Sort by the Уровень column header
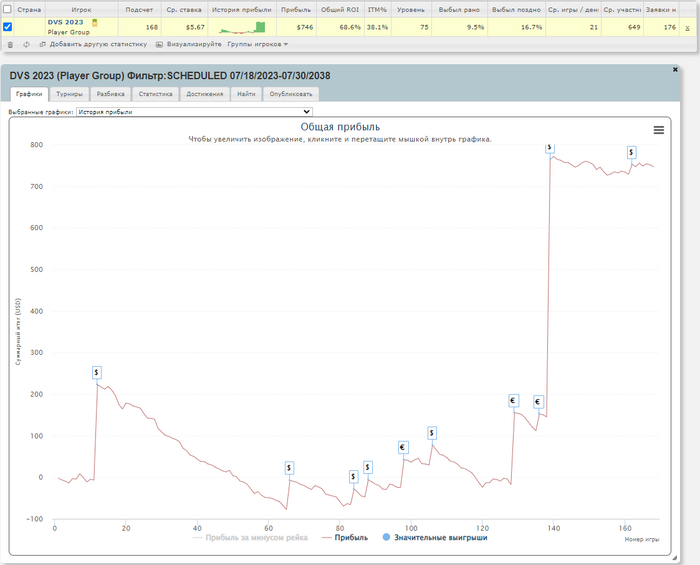The width and height of the screenshot is (700, 565). click(411, 9)
